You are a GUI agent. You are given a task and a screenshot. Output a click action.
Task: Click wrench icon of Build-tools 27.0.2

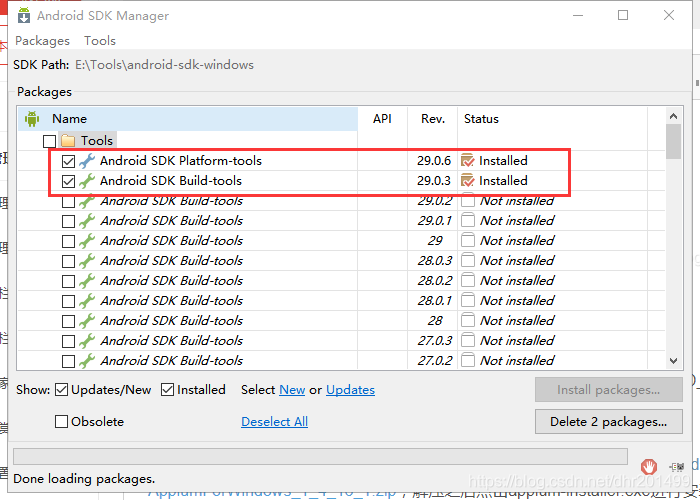point(87,361)
